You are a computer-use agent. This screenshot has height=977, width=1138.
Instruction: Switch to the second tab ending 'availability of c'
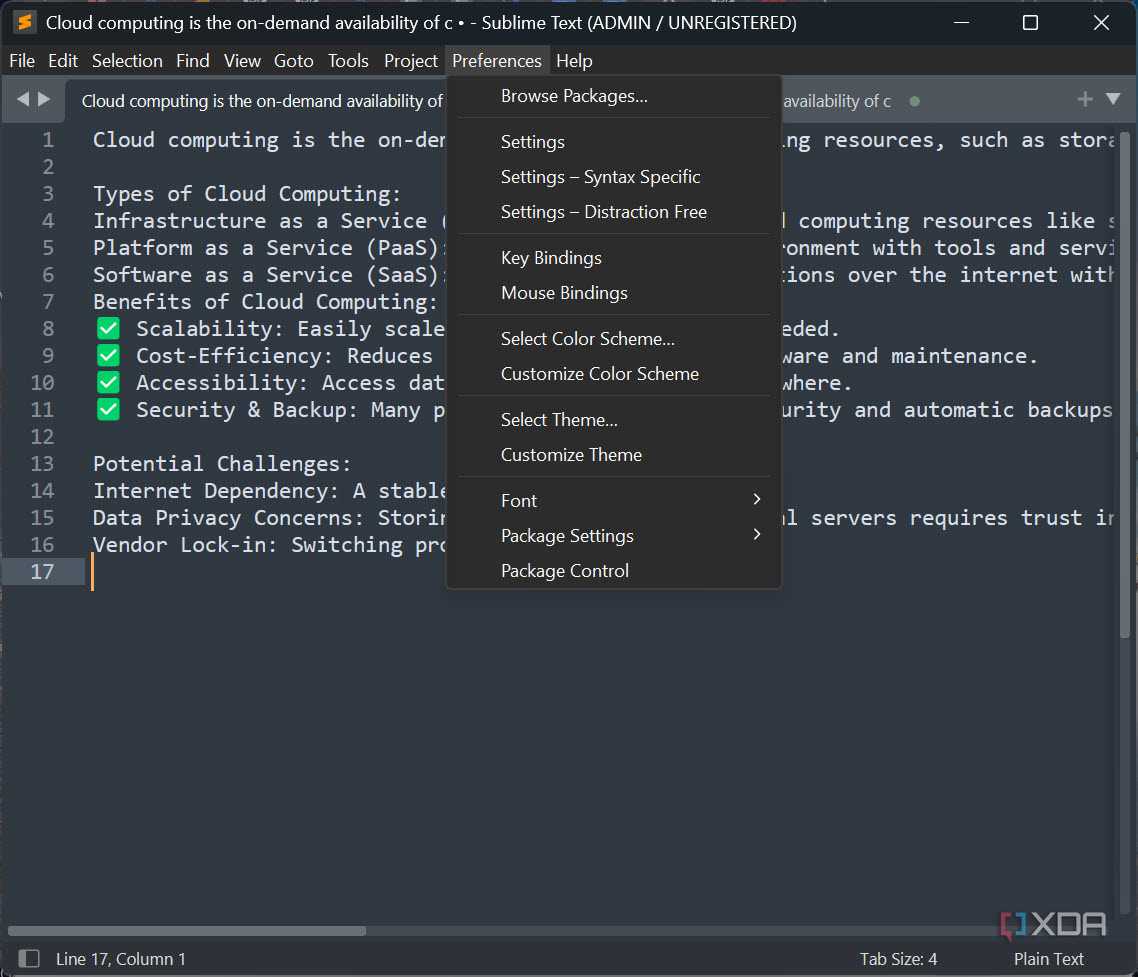tap(836, 101)
